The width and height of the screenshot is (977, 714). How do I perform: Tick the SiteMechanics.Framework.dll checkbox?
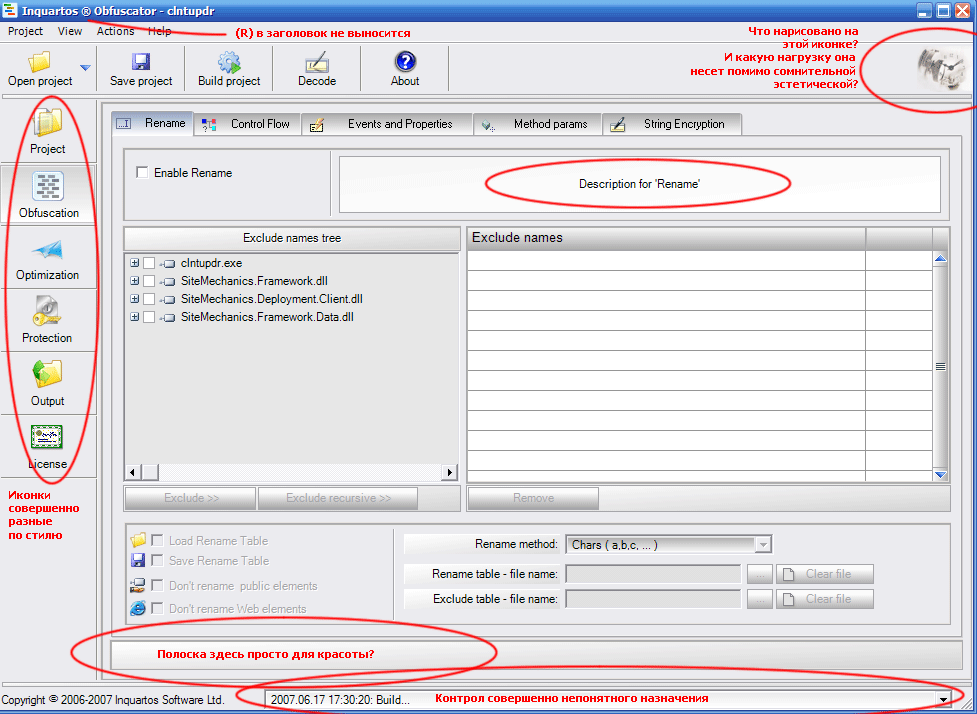tap(149, 281)
